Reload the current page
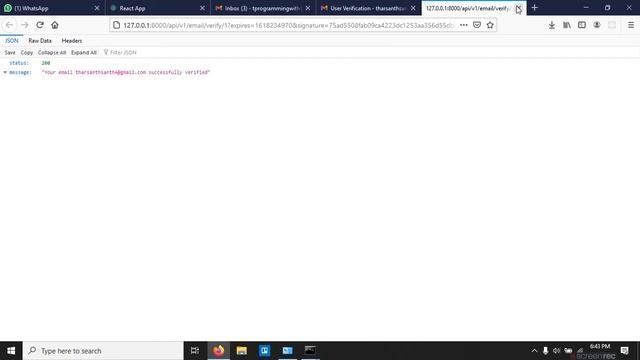The image size is (640, 360). (x=40, y=25)
